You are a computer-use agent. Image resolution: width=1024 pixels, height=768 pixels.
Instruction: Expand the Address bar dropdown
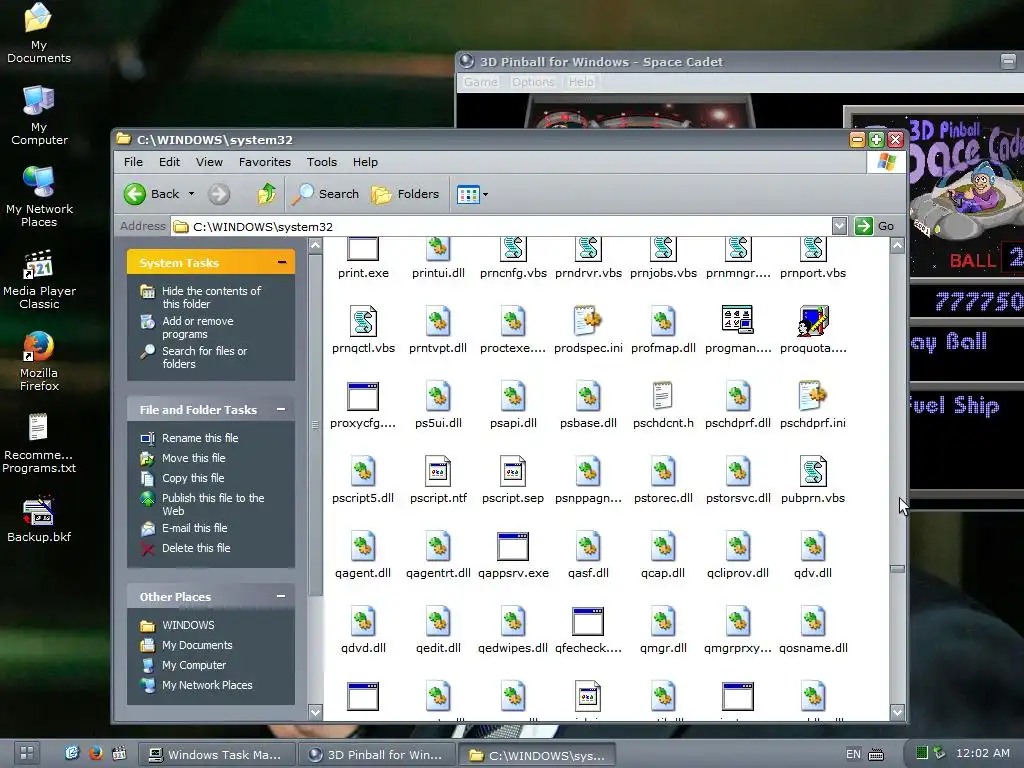839,226
